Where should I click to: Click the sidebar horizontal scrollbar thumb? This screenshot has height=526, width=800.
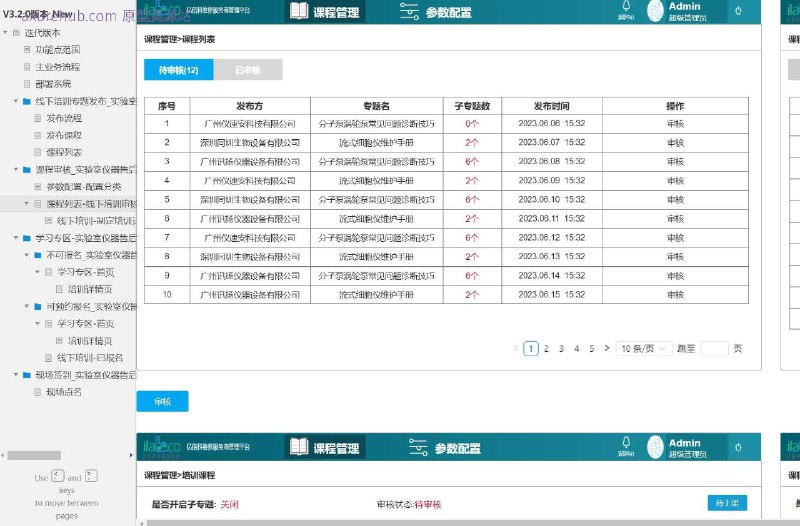click(x=34, y=455)
